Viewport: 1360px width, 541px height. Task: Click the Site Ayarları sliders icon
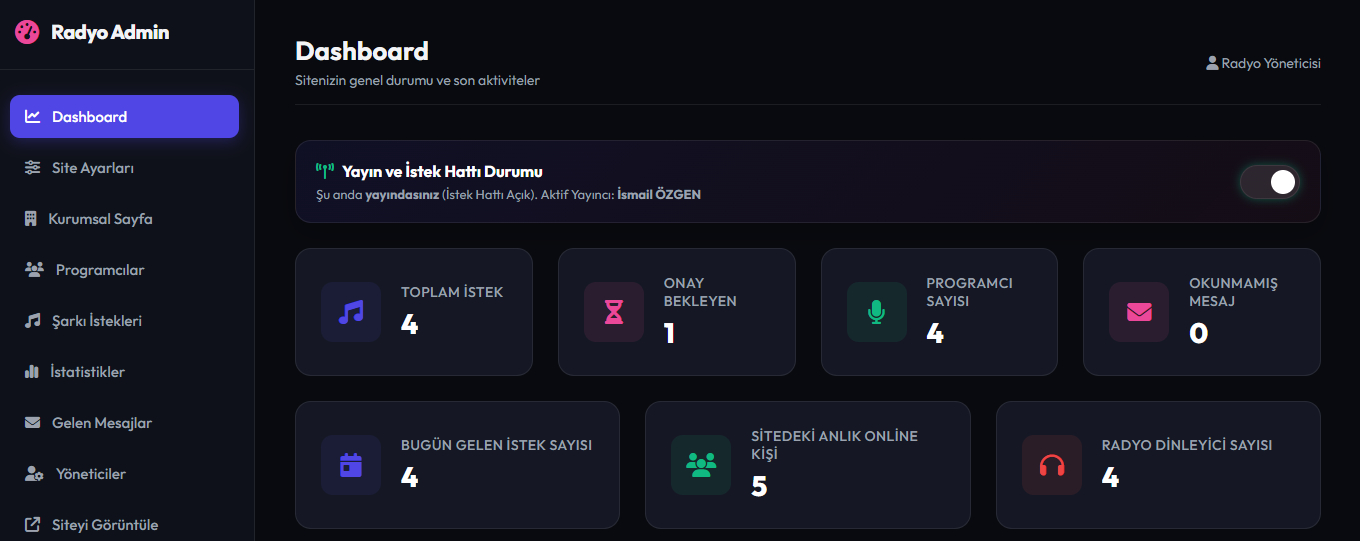(x=33, y=167)
